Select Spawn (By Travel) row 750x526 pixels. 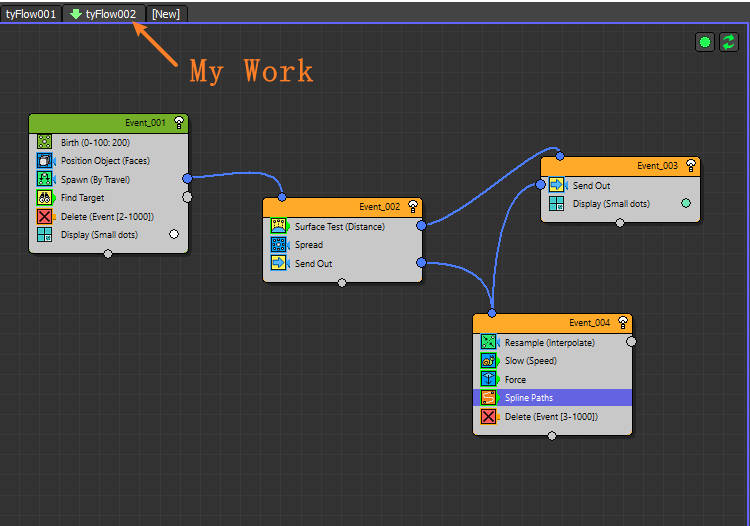click(x=109, y=179)
